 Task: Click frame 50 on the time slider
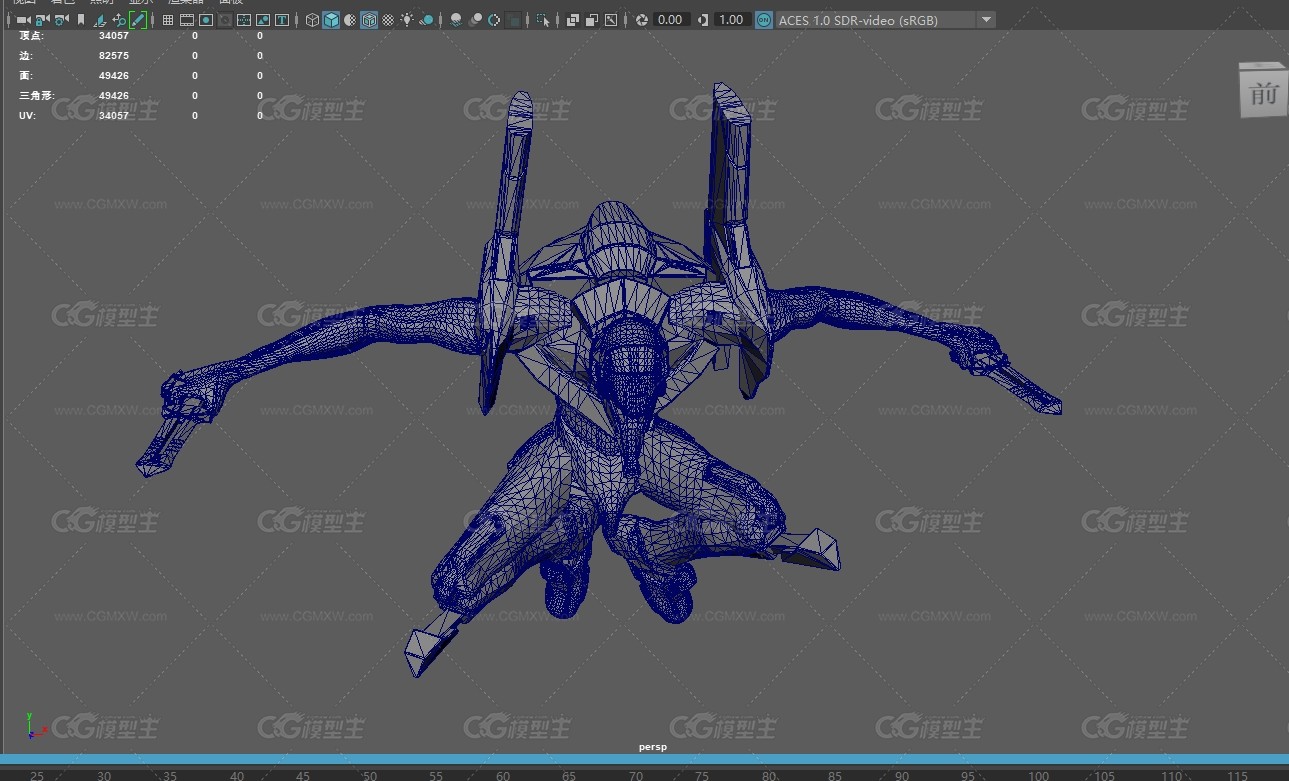coord(370,775)
